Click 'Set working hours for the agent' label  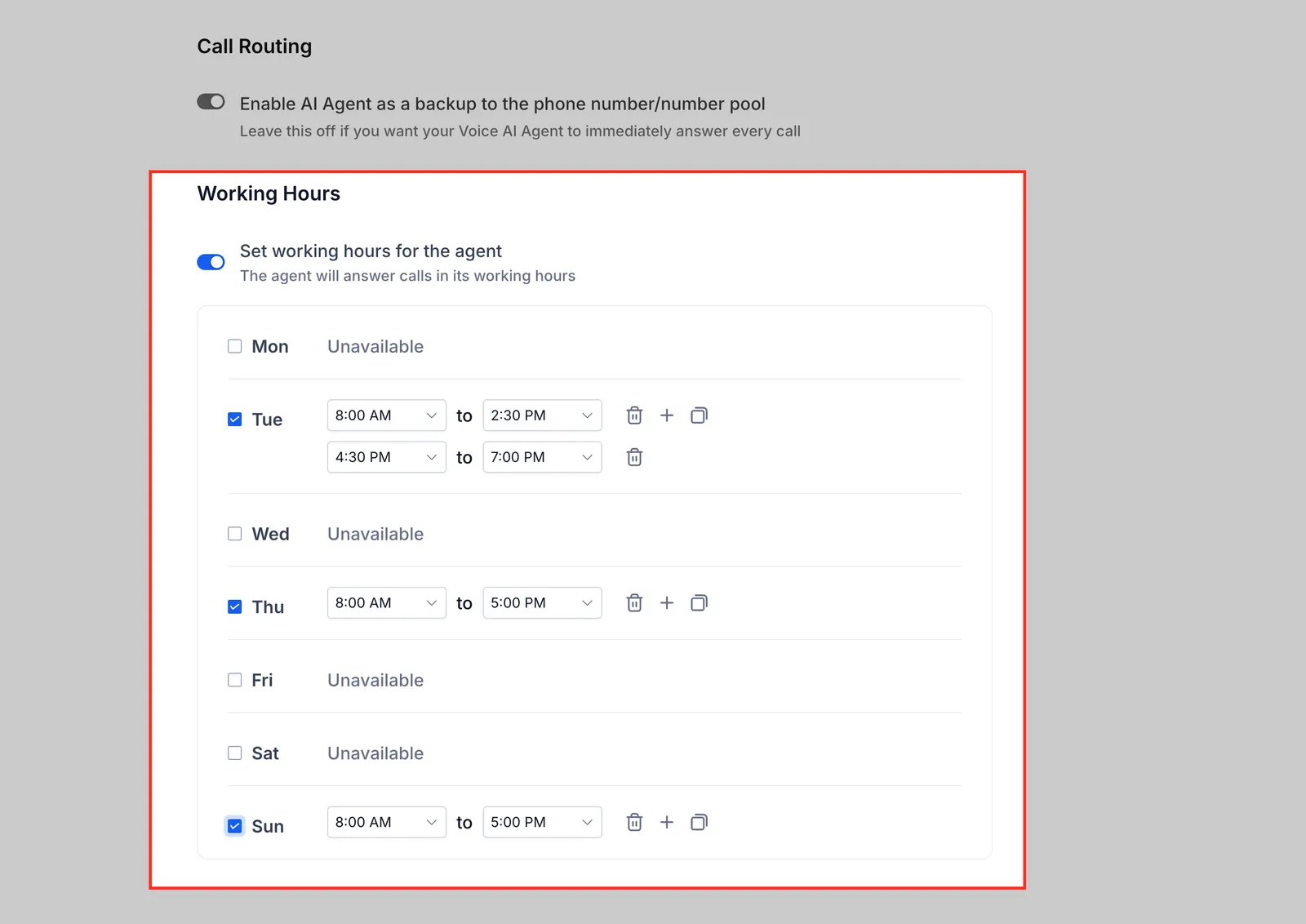click(x=371, y=251)
